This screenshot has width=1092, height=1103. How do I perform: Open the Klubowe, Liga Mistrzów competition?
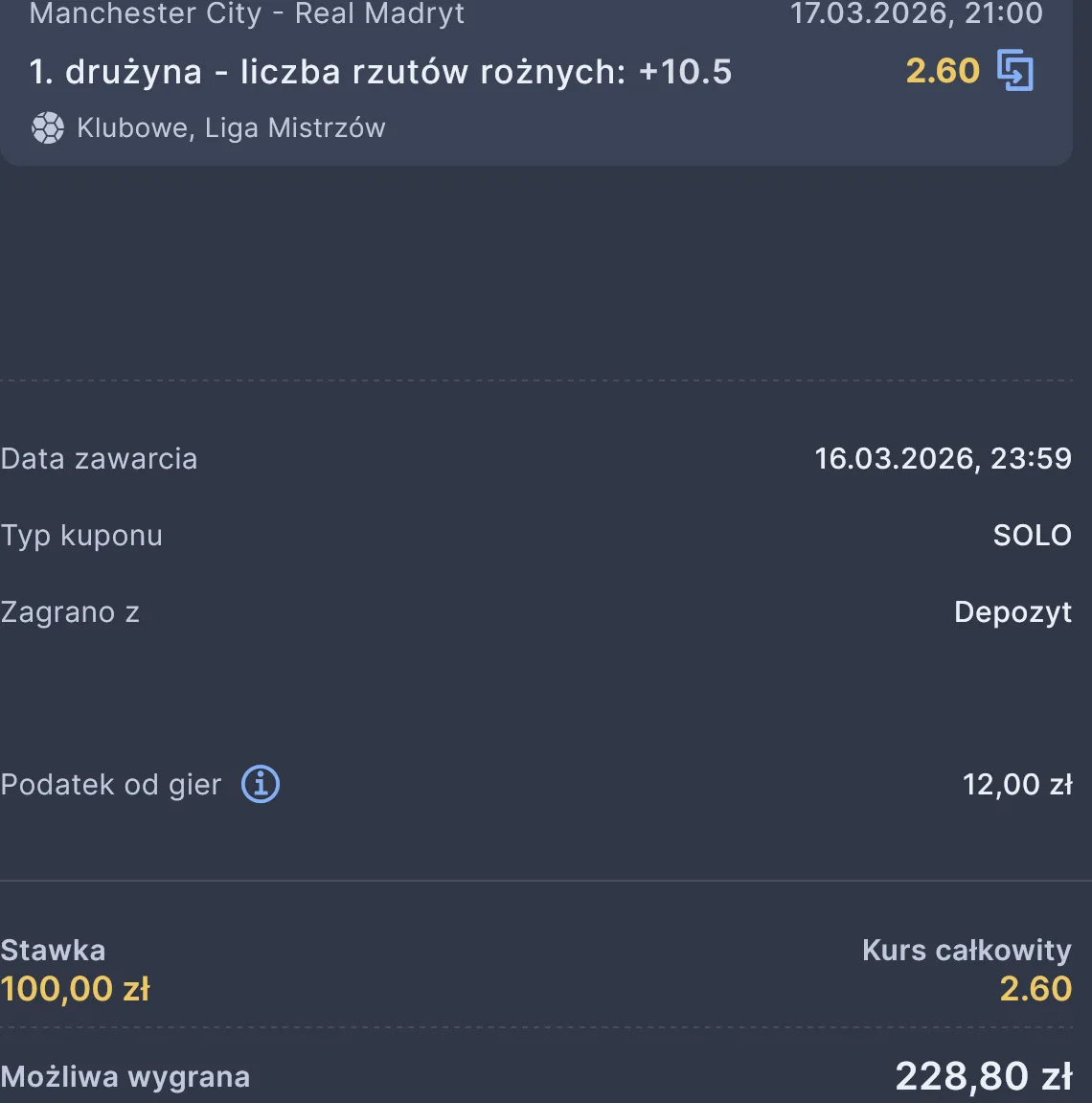231,127
